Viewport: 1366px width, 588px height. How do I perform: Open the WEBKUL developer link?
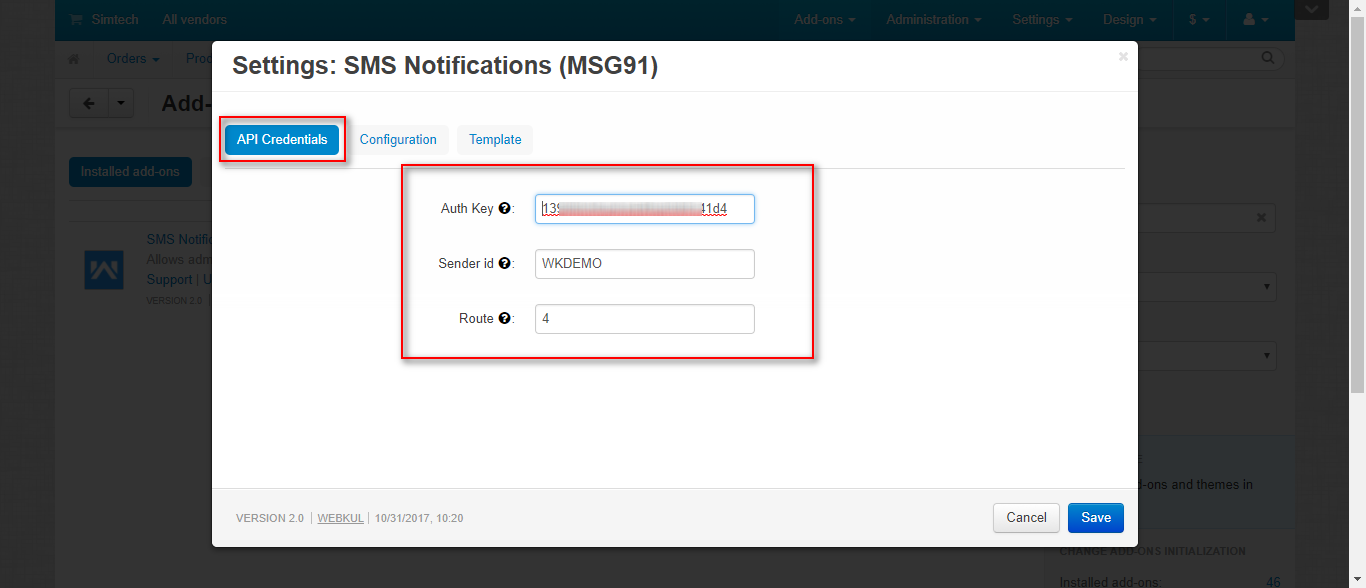(341, 518)
